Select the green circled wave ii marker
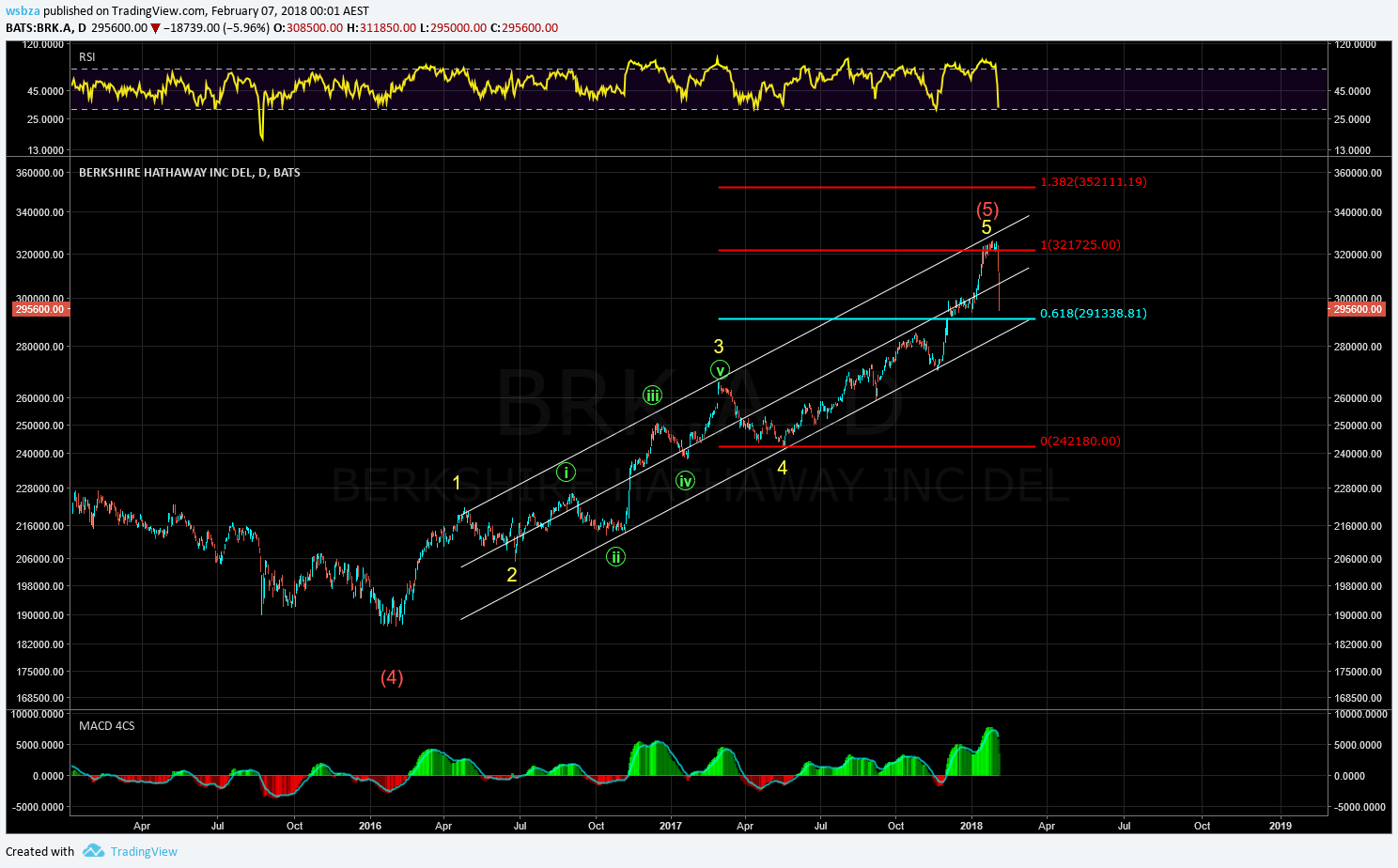Image resolution: width=1398 pixels, height=868 pixels. [x=615, y=557]
